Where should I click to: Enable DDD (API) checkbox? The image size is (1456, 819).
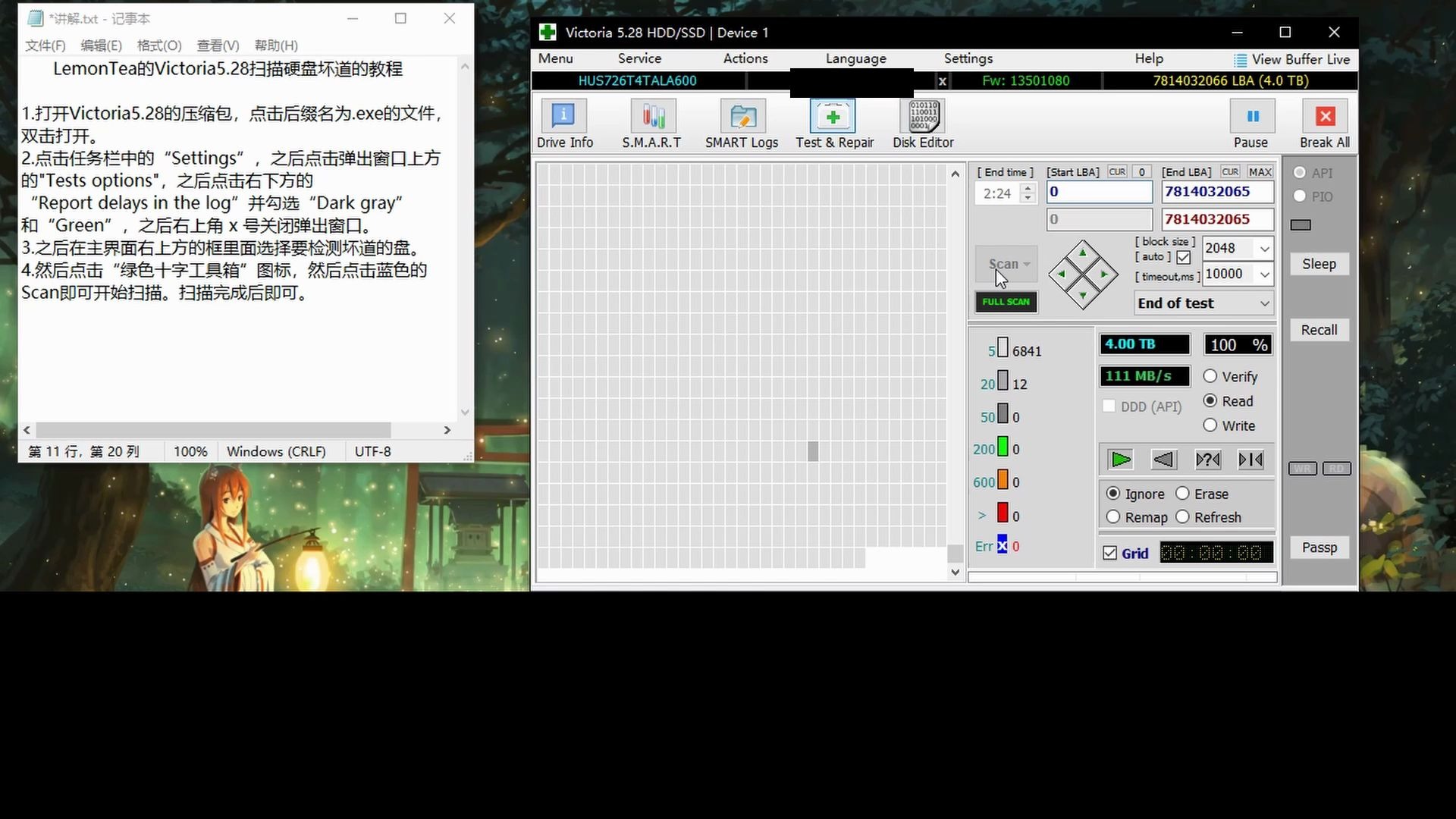click(x=1109, y=406)
